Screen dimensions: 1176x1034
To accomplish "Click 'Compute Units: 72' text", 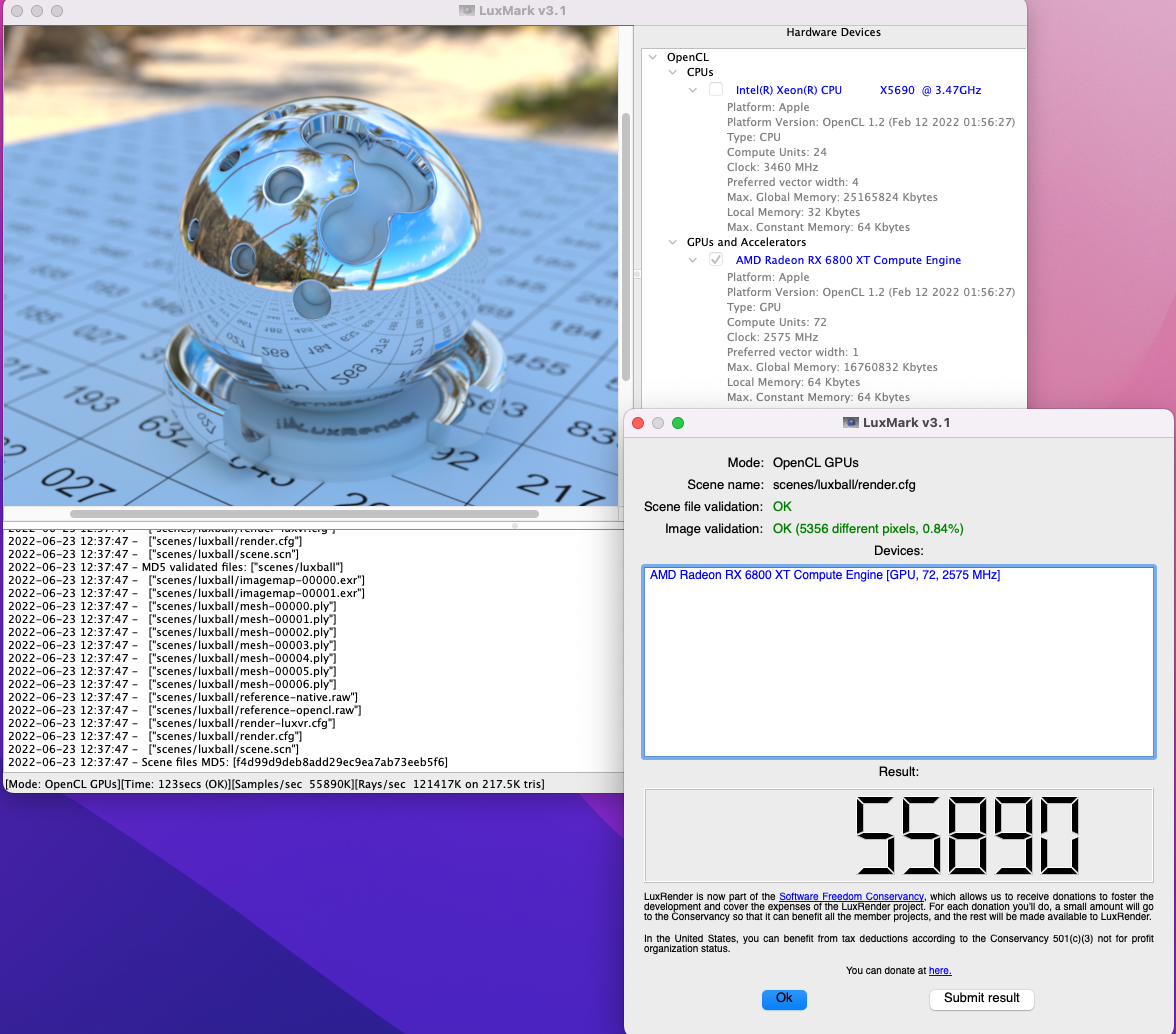I will [x=776, y=322].
